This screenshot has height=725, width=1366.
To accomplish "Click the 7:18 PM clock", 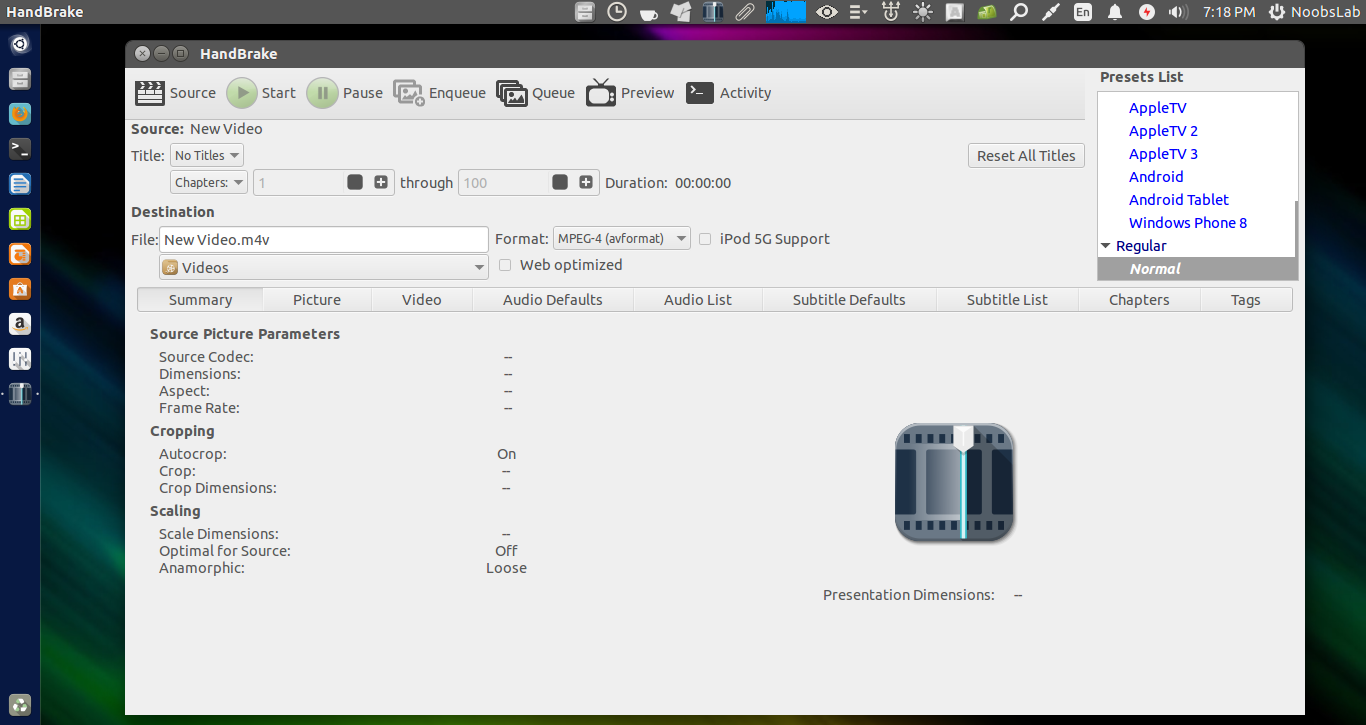I will click(1229, 12).
